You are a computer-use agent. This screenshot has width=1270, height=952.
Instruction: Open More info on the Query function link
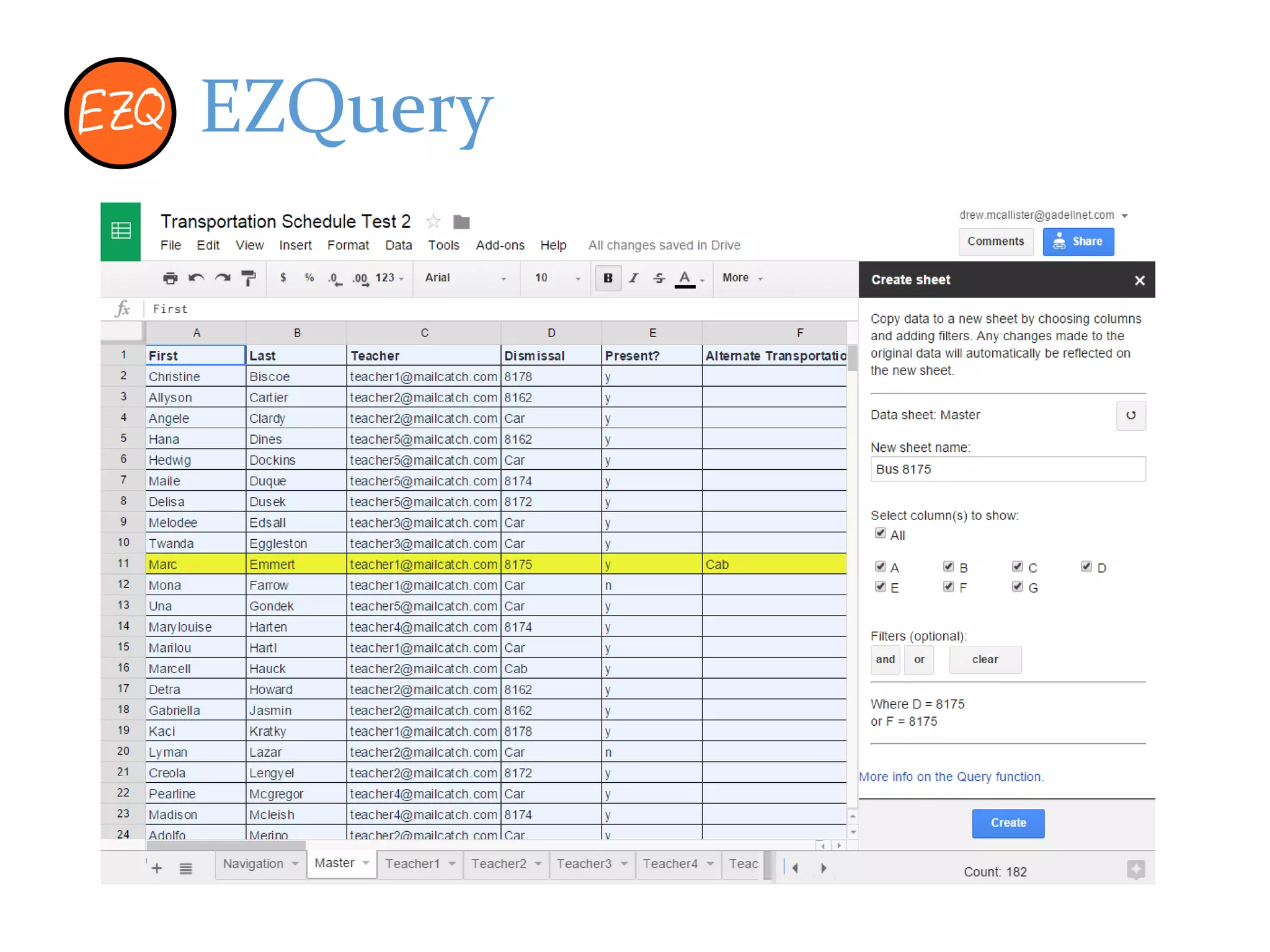tap(951, 777)
